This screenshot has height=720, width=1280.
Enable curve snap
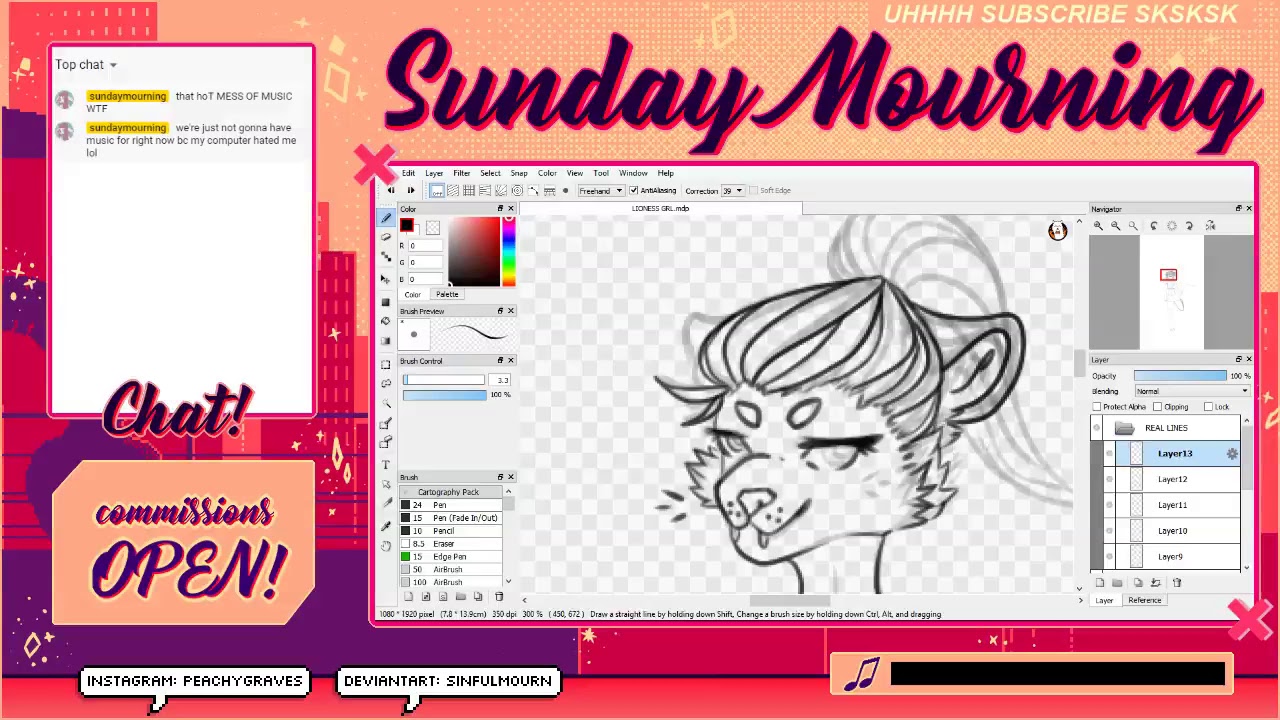pyautogui.click(x=533, y=190)
